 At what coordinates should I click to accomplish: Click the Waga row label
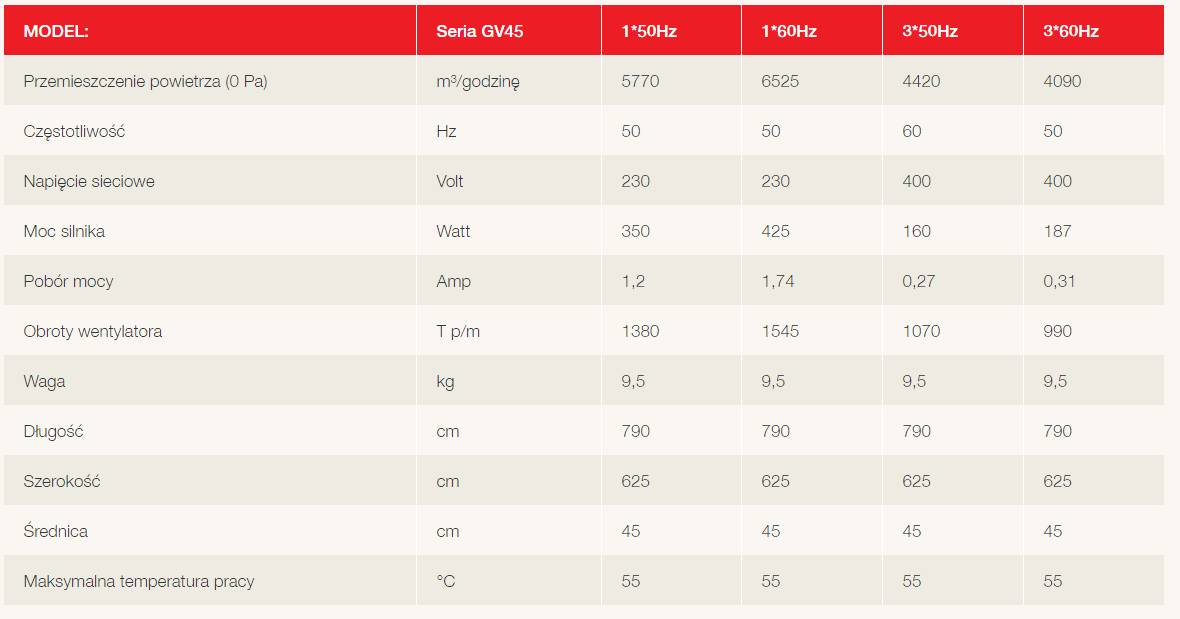click(x=44, y=381)
